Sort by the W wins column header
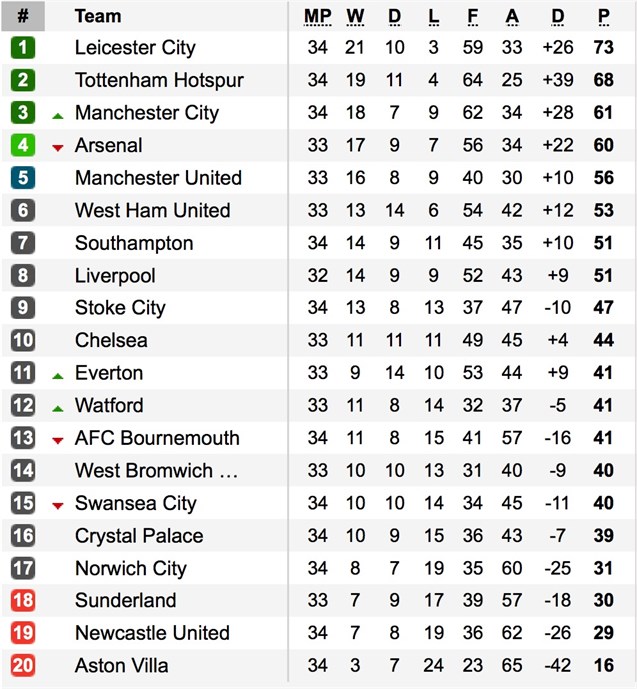637x689 pixels. [x=355, y=17]
